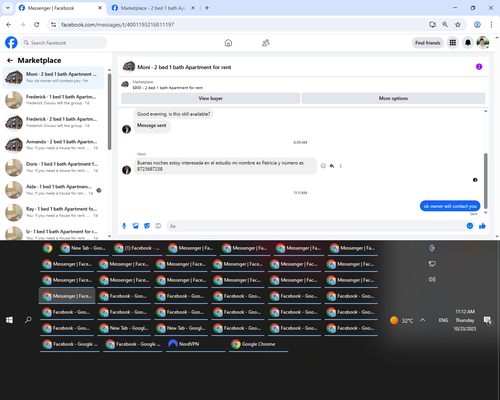
Task: Click the Find friends button
Action: [428, 43]
